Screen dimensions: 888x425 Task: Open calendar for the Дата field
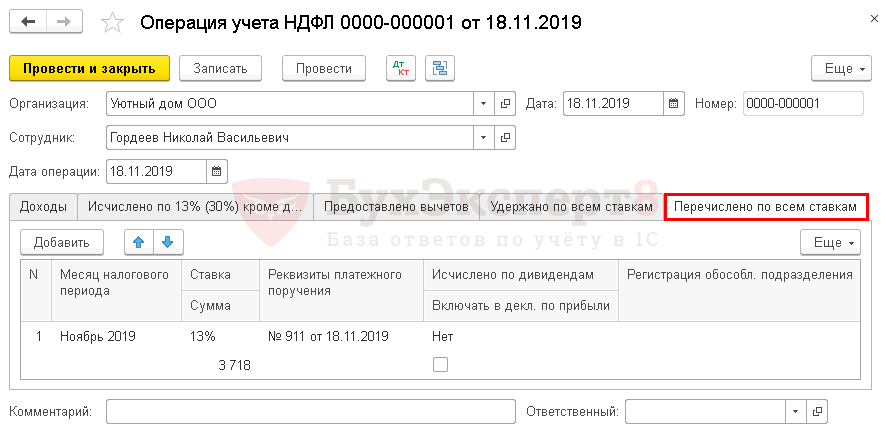coord(673,103)
